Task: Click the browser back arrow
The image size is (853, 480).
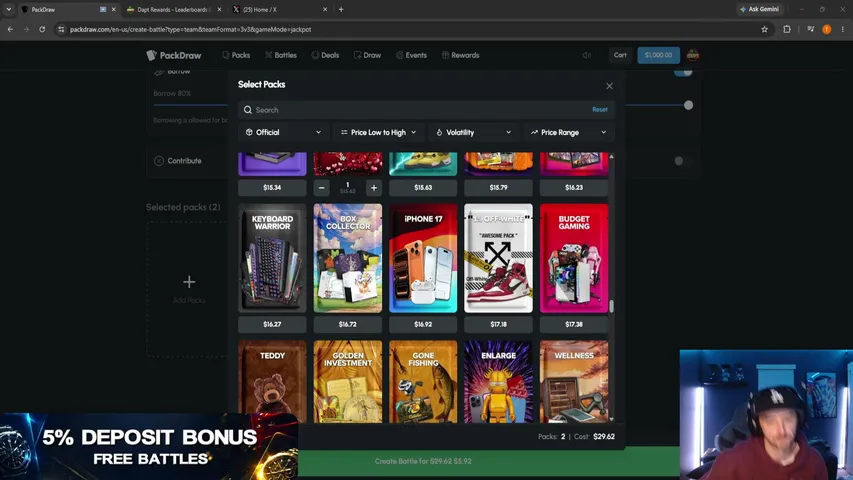Action: pos(10,29)
